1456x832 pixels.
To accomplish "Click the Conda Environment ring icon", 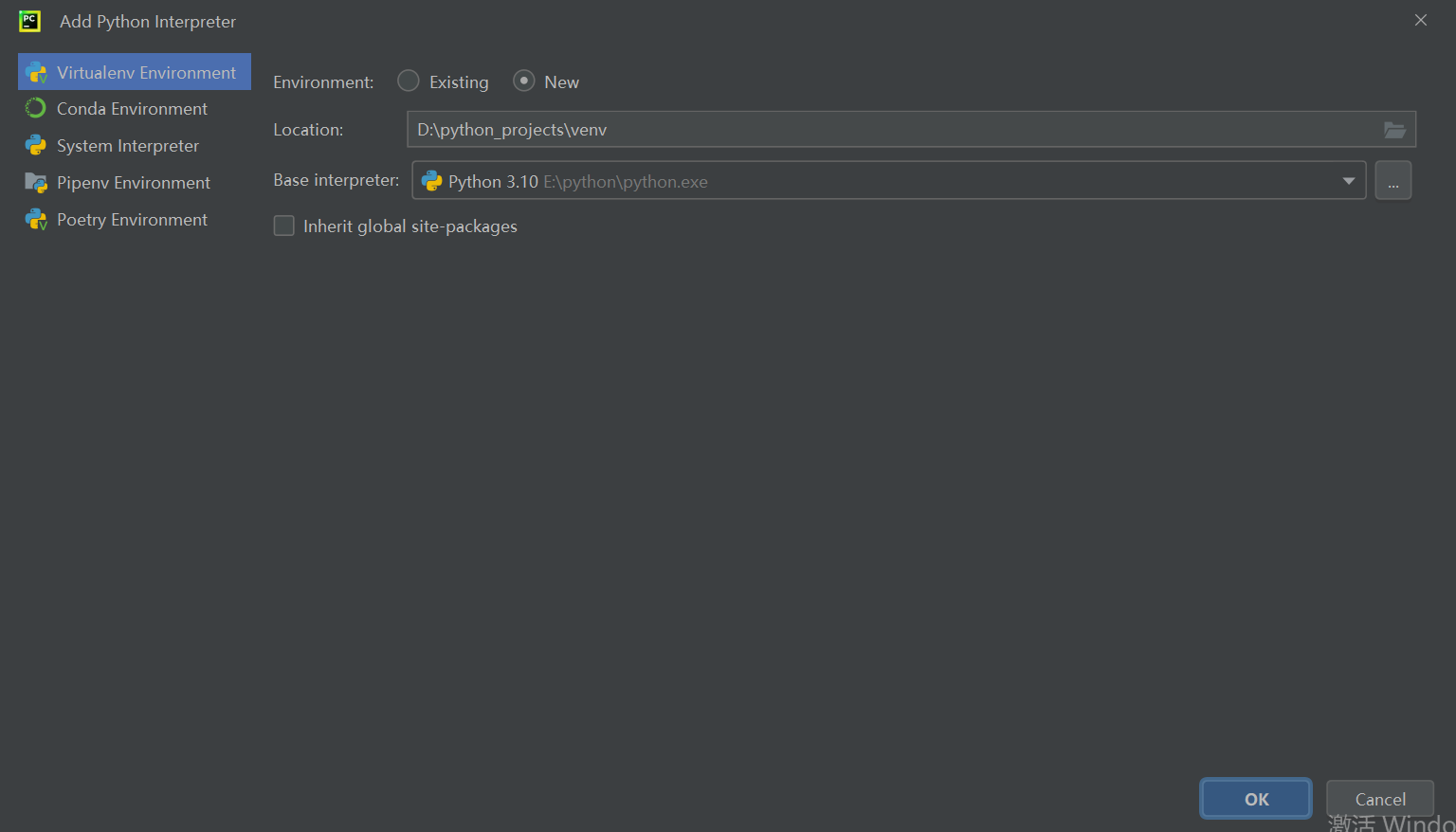I will pos(36,108).
